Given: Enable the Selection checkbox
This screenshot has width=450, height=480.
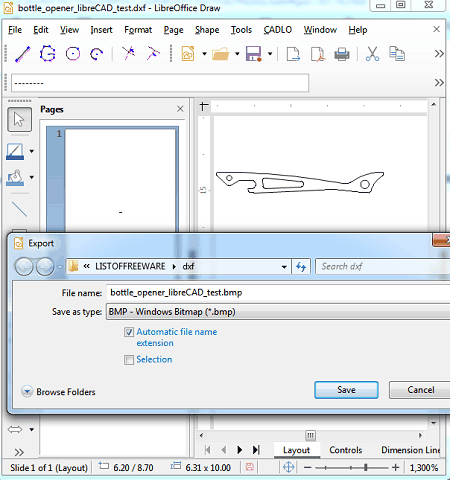Looking at the screenshot, I should click(129, 360).
